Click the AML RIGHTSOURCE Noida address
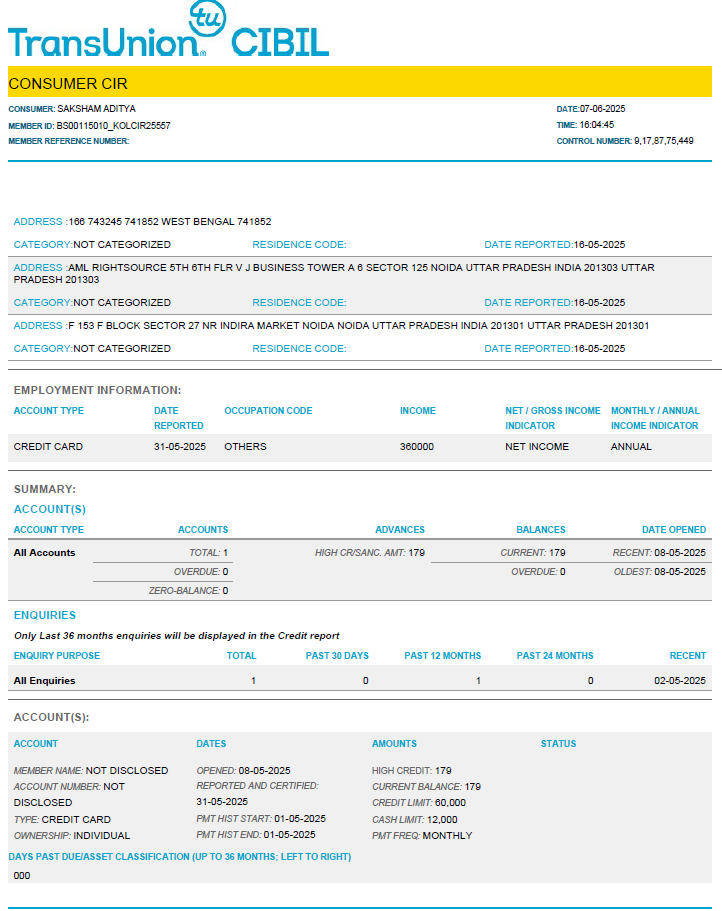 [334, 274]
